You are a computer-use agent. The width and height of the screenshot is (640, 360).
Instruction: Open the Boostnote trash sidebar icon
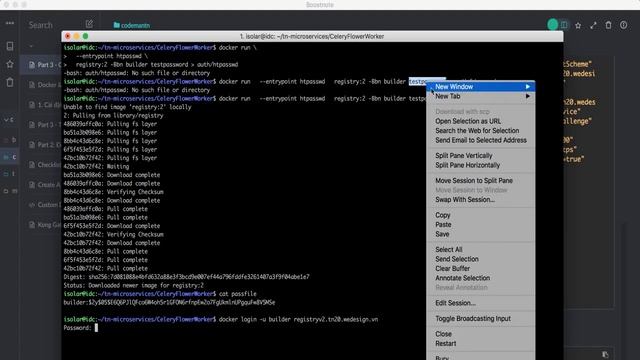tap(10, 82)
